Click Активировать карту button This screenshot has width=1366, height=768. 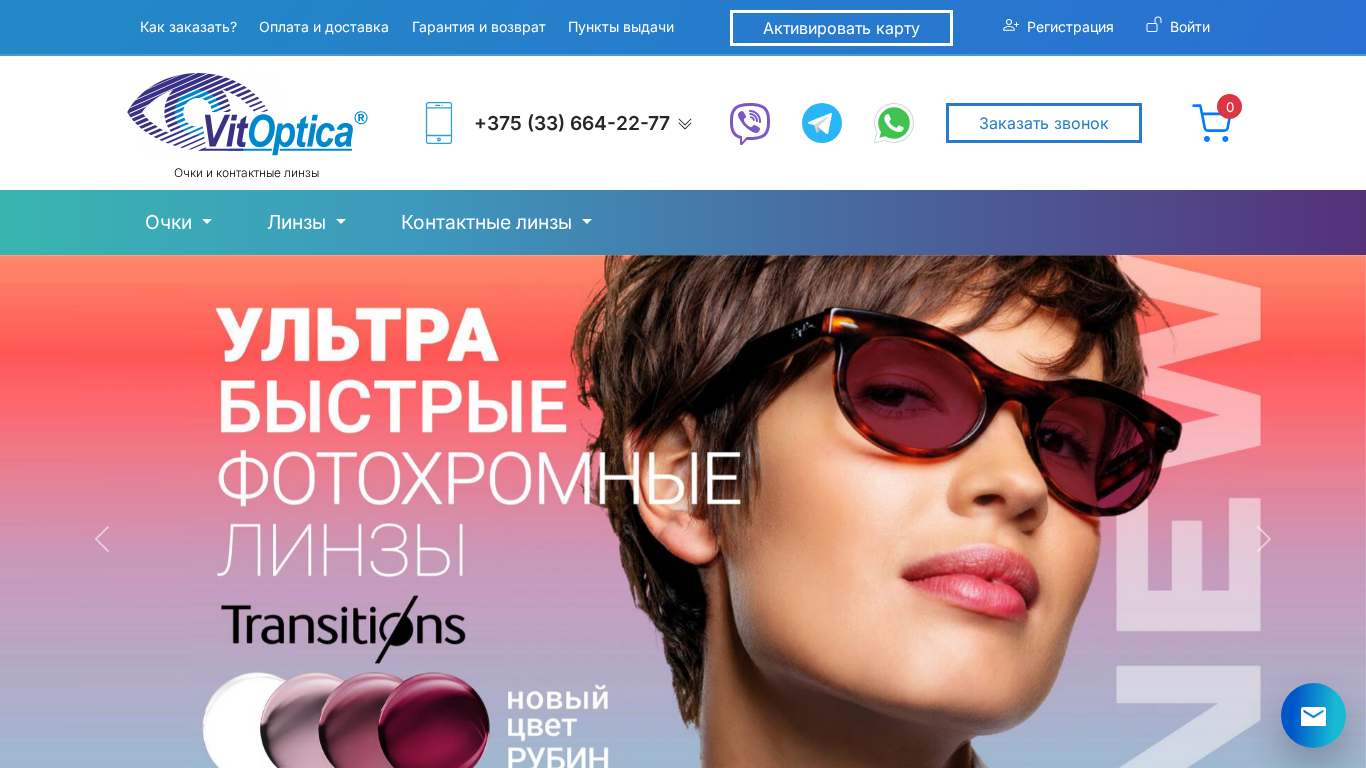[x=841, y=28]
